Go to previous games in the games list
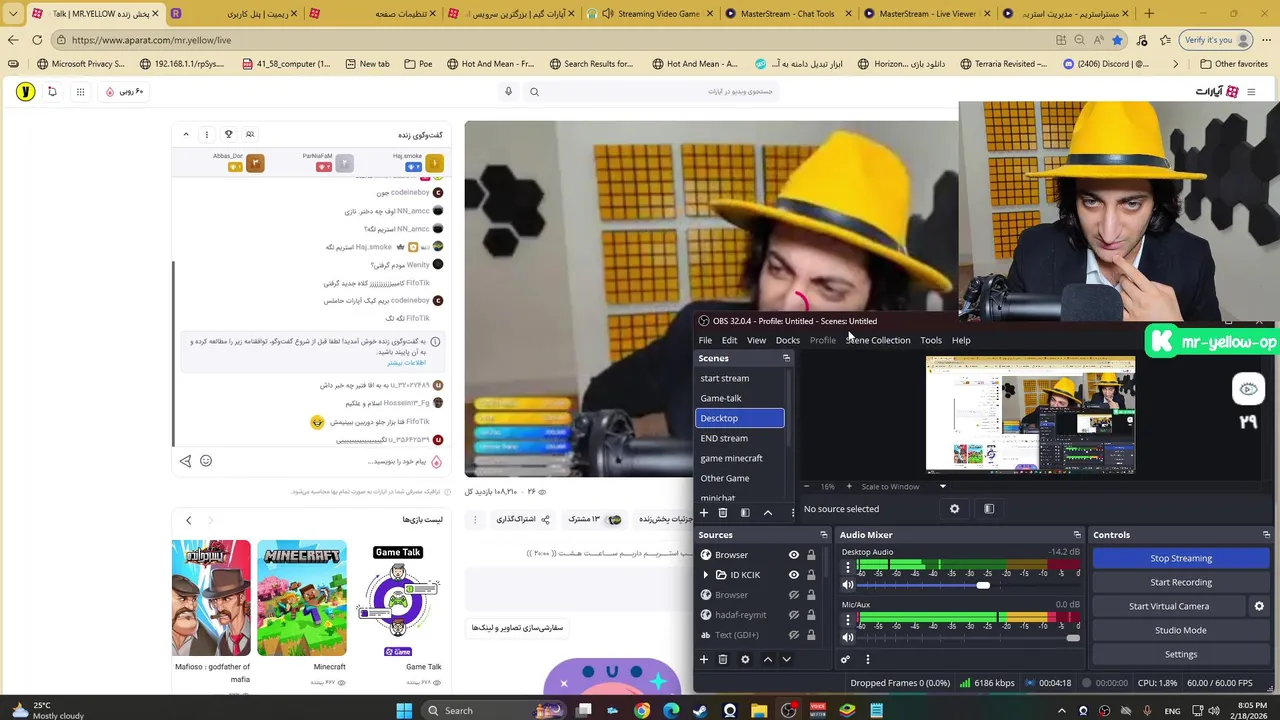 point(188,520)
